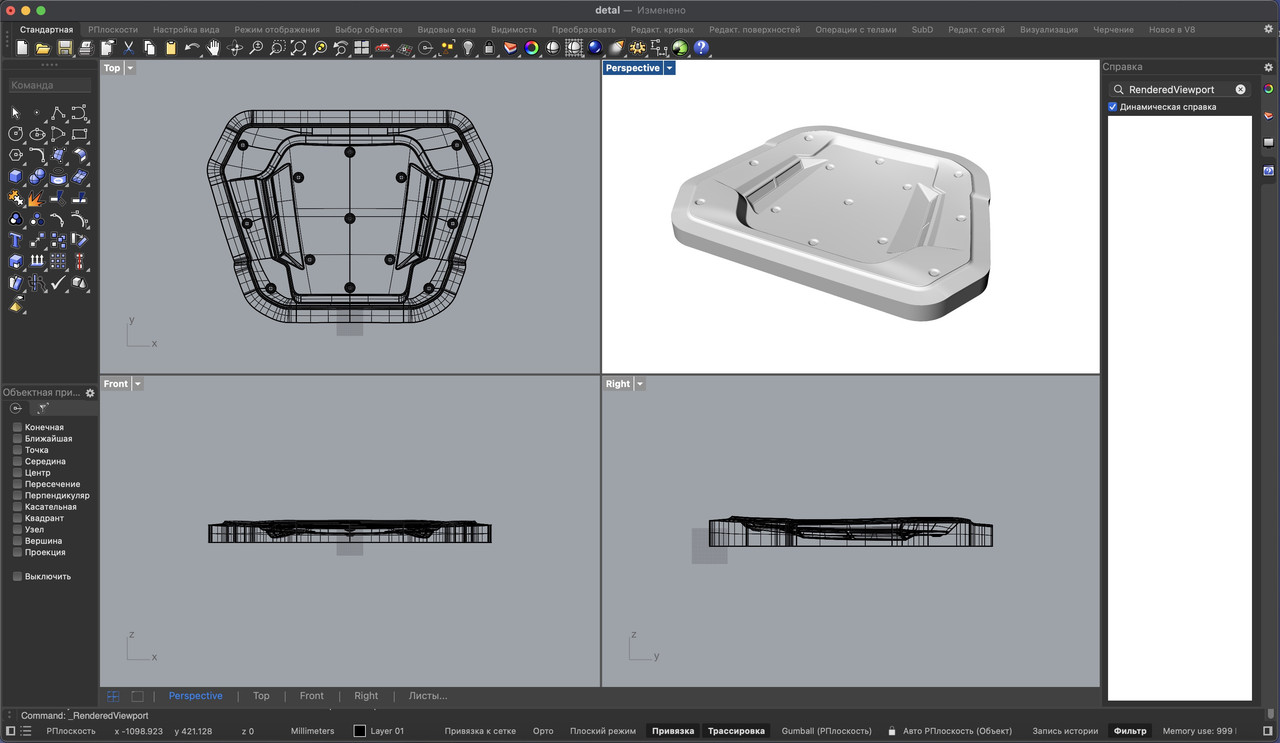The width and height of the screenshot is (1280, 743).
Task: Select the Листы... tab at bottom
Action: (x=428, y=696)
